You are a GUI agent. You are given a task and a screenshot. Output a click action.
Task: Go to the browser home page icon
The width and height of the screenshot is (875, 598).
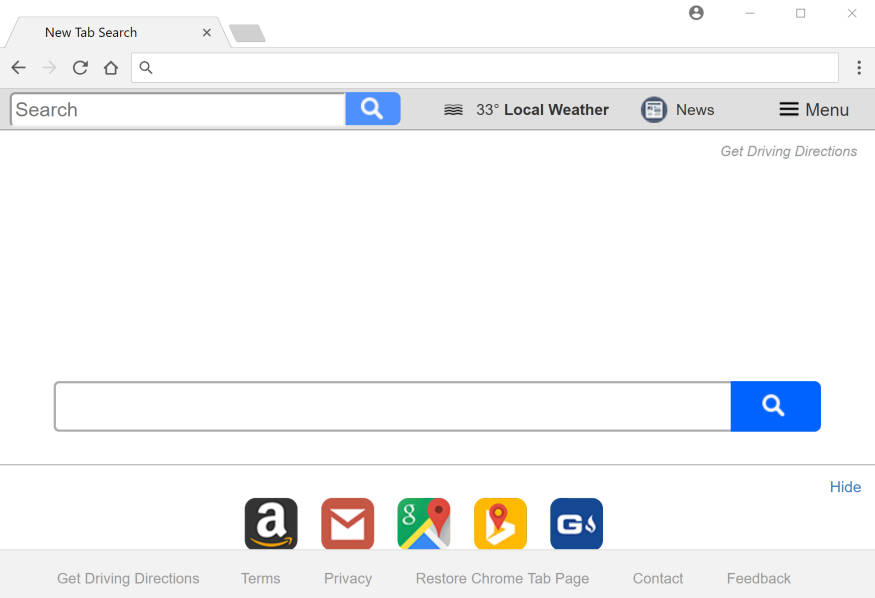[x=111, y=67]
